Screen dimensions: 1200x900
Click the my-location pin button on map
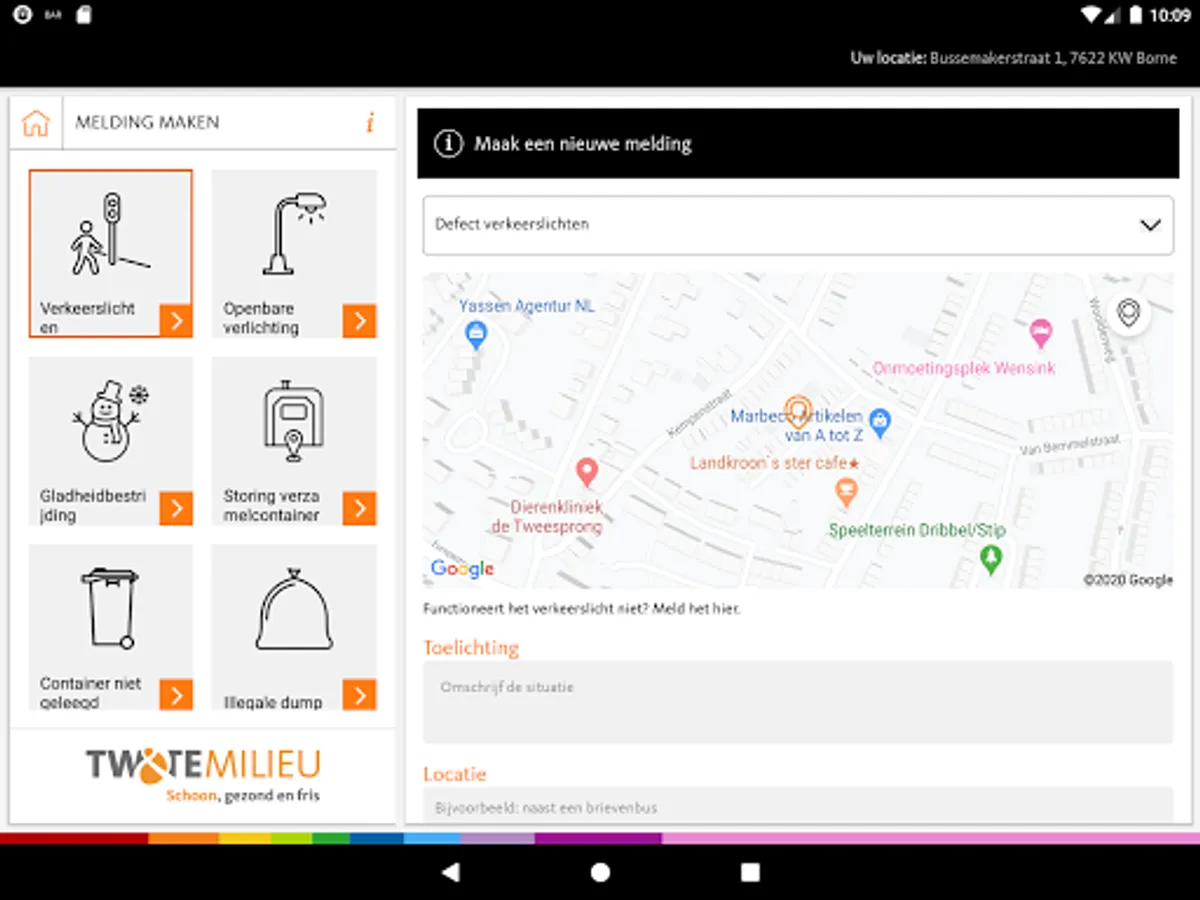1128,314
